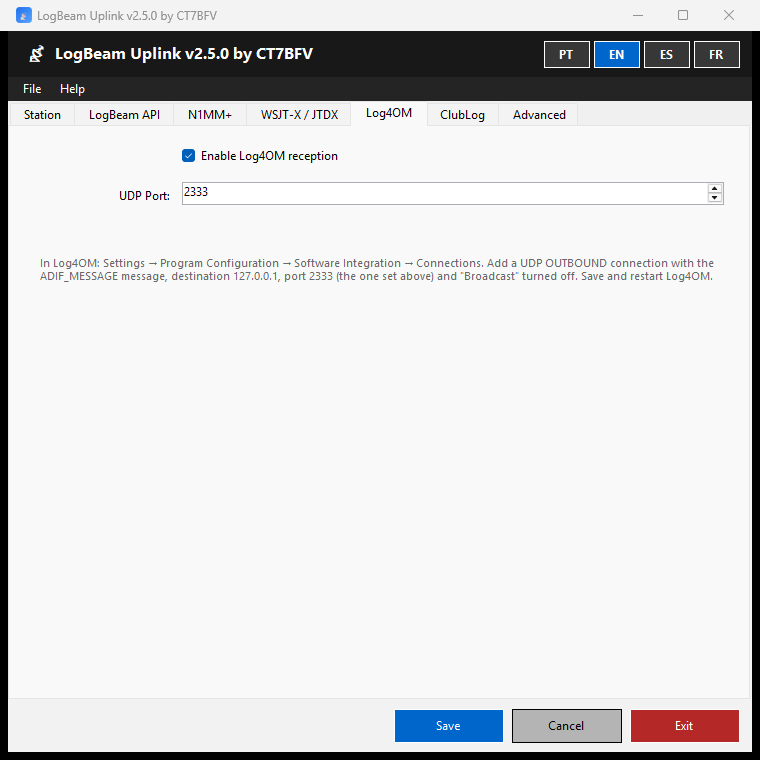Click the Log4OM setup instructions text
Viewport: 760px width, 760px height.
[x=377, y=269]
